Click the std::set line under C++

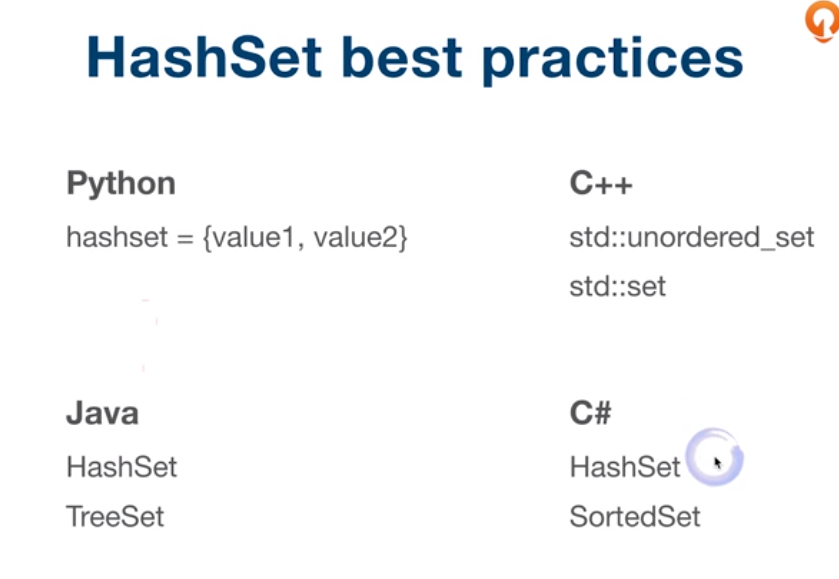click(x=617, y=288)
